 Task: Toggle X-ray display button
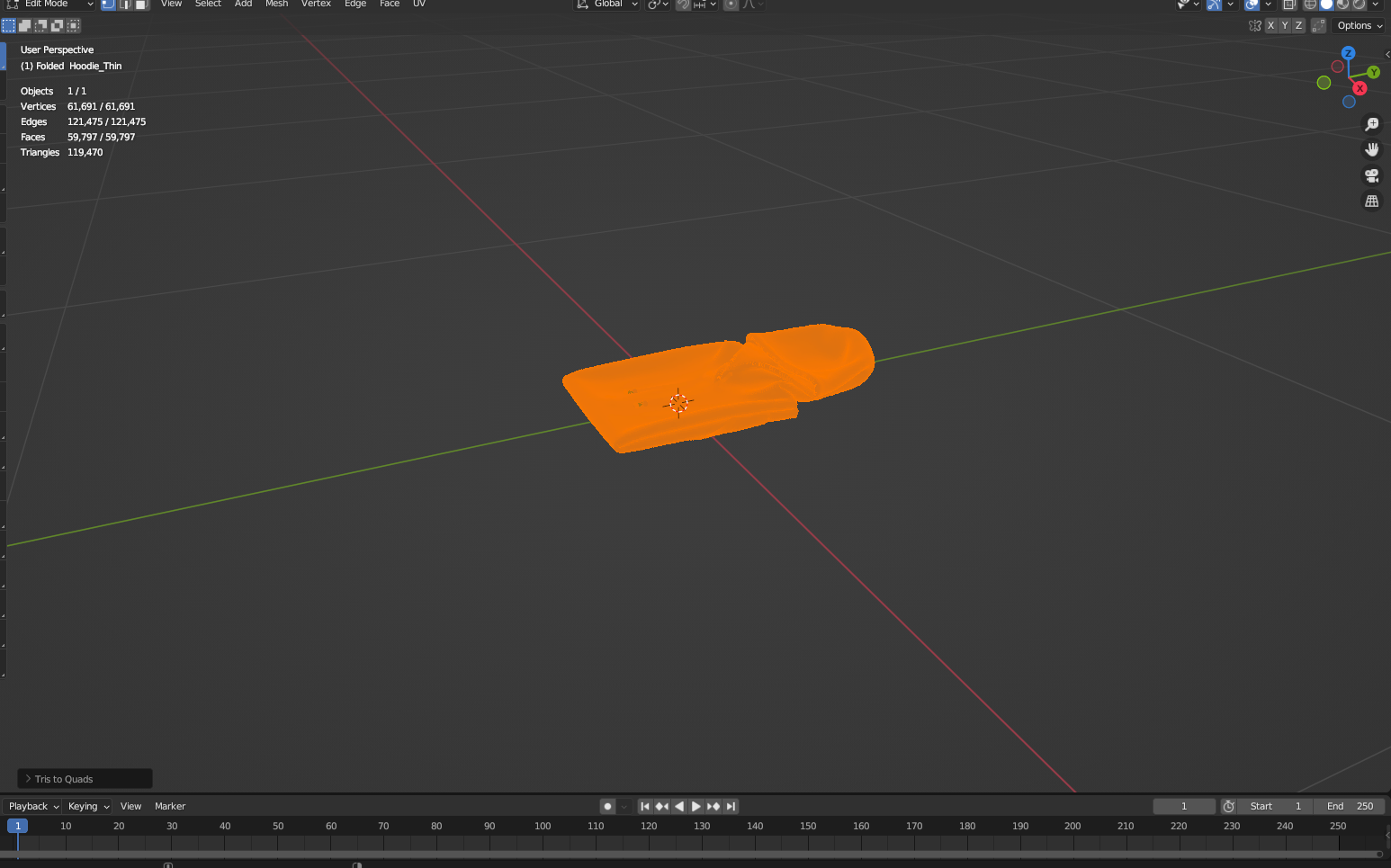(1288, 4)
